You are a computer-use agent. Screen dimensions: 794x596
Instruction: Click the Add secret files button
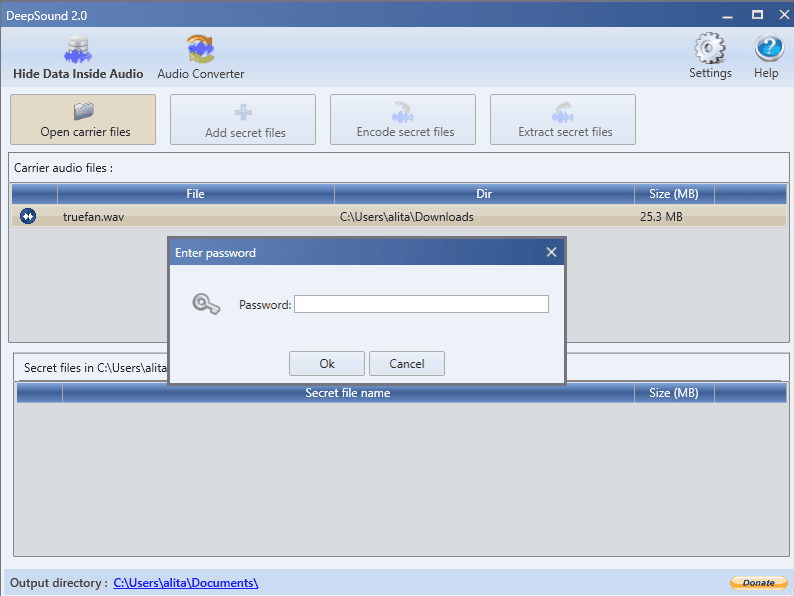(243, 120)
